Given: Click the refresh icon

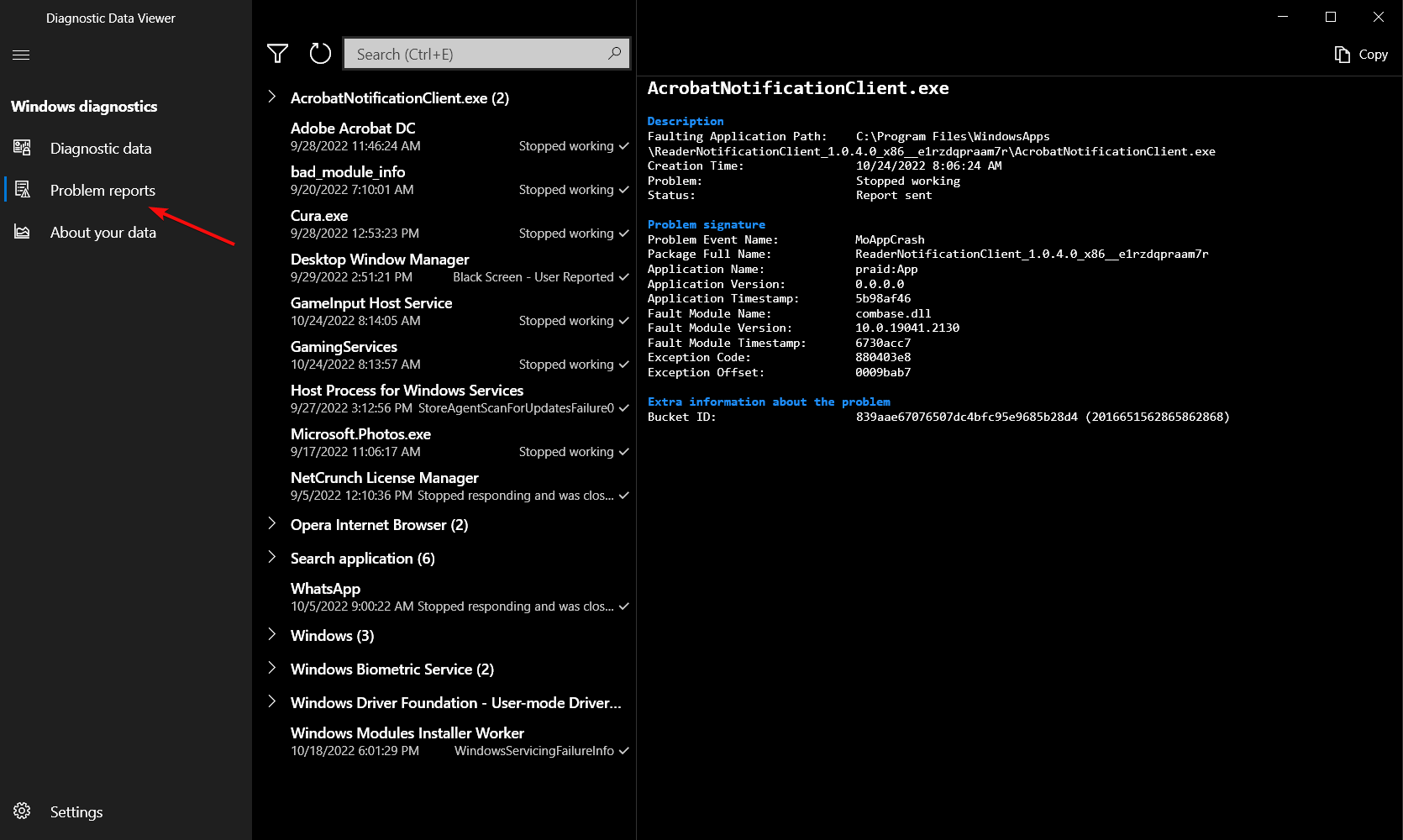Looking at the screenshot, I should point(320,54).
